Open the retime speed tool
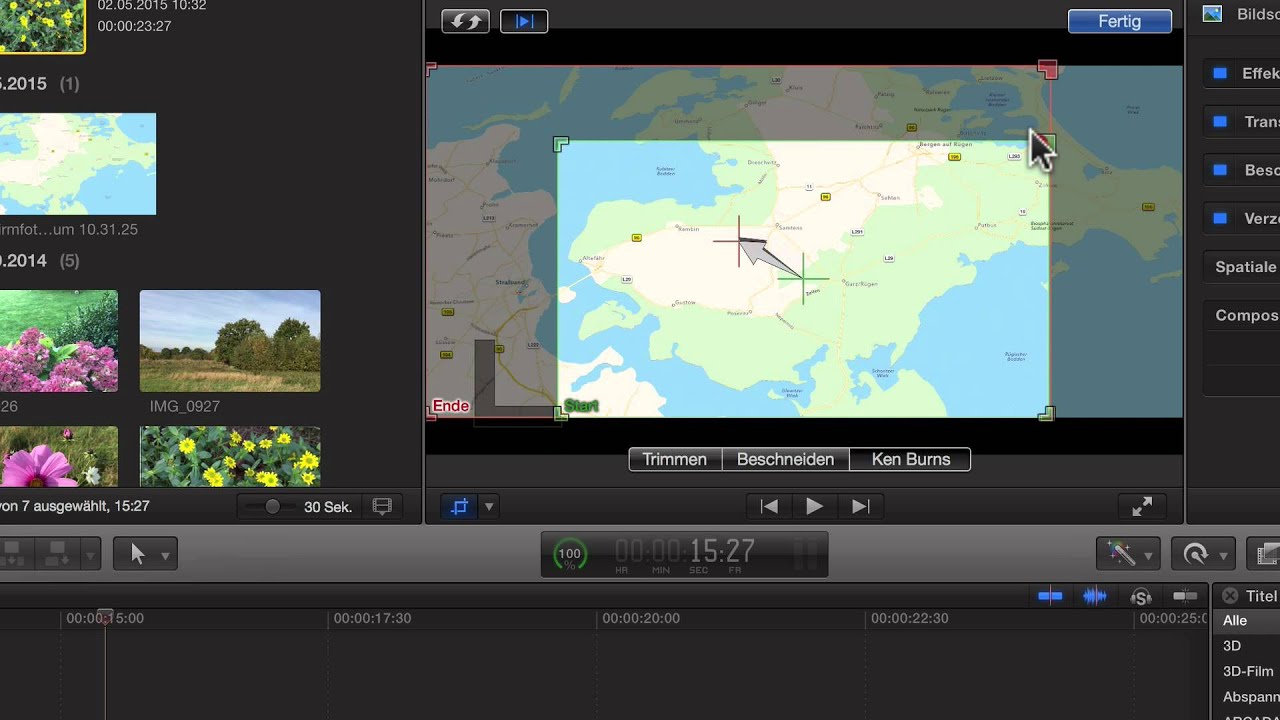Image resolution: width=1280 pixels, height=720 pixels. (x=1196, y=554)
